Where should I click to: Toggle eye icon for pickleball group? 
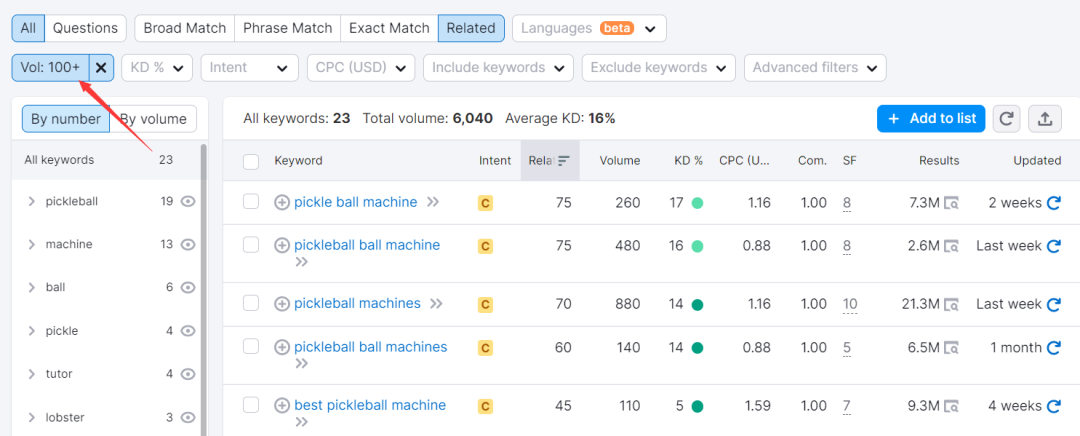pos(188,201)
